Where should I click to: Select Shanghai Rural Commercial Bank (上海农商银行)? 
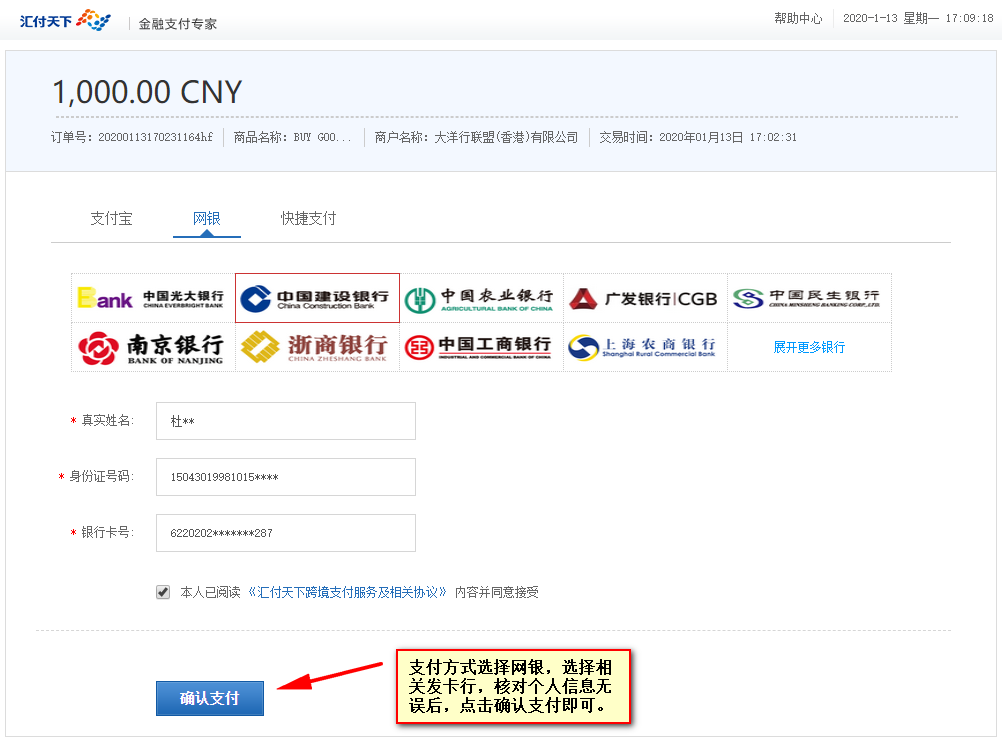tap(645, 347)
